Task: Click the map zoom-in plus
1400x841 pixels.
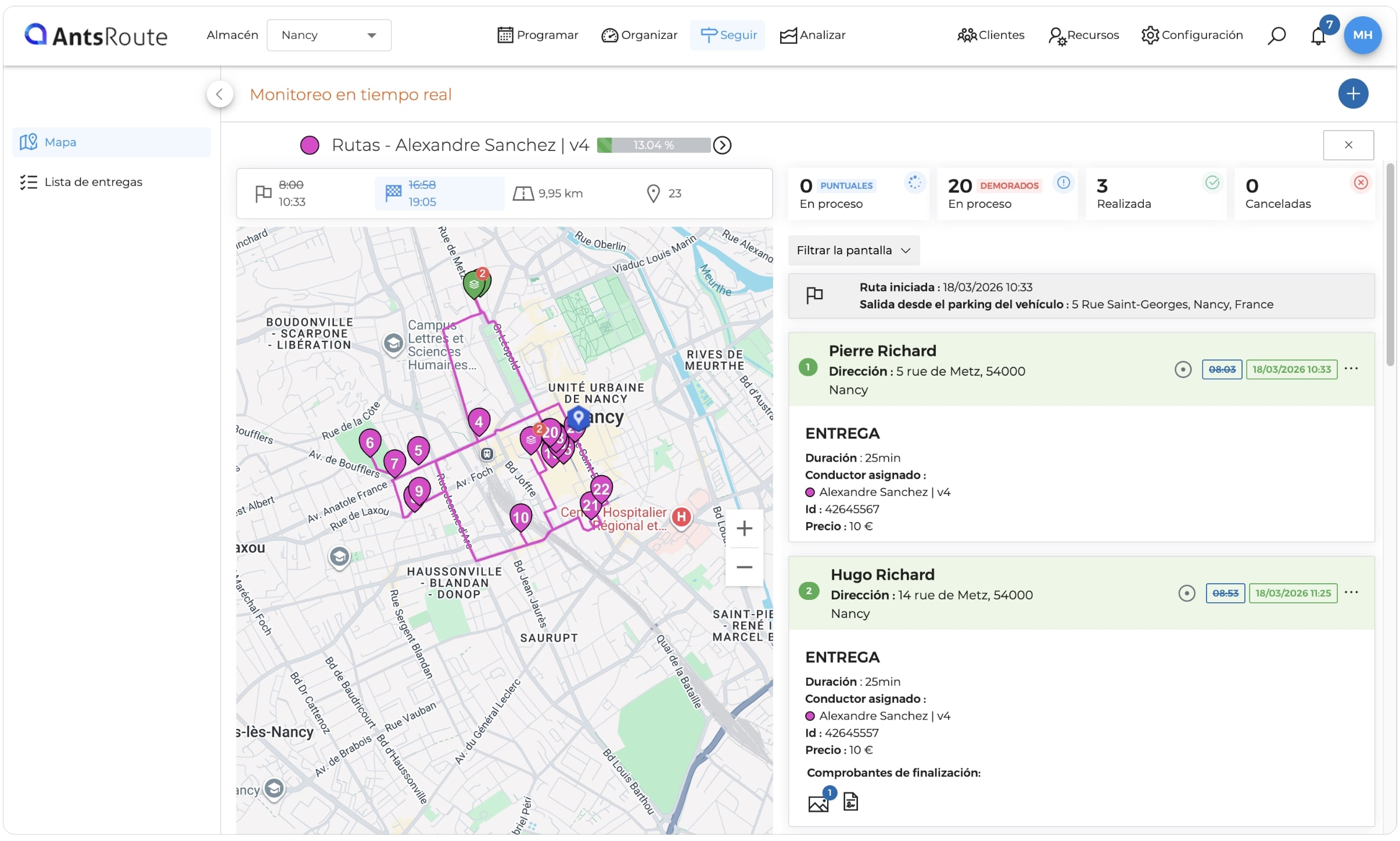Action: click(744, 528)
